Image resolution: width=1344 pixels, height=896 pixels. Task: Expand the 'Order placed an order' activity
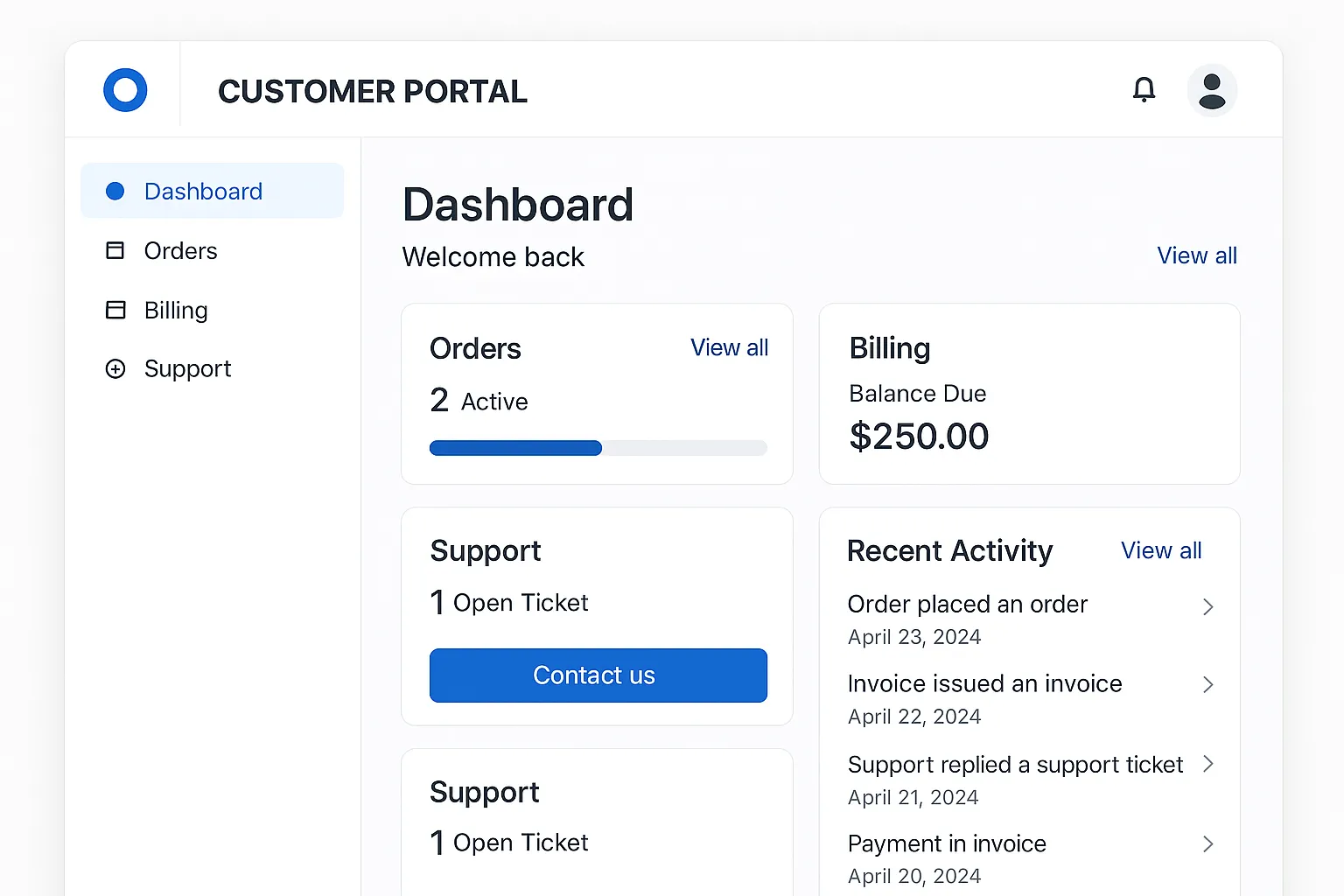click(x=1208, y=606)
